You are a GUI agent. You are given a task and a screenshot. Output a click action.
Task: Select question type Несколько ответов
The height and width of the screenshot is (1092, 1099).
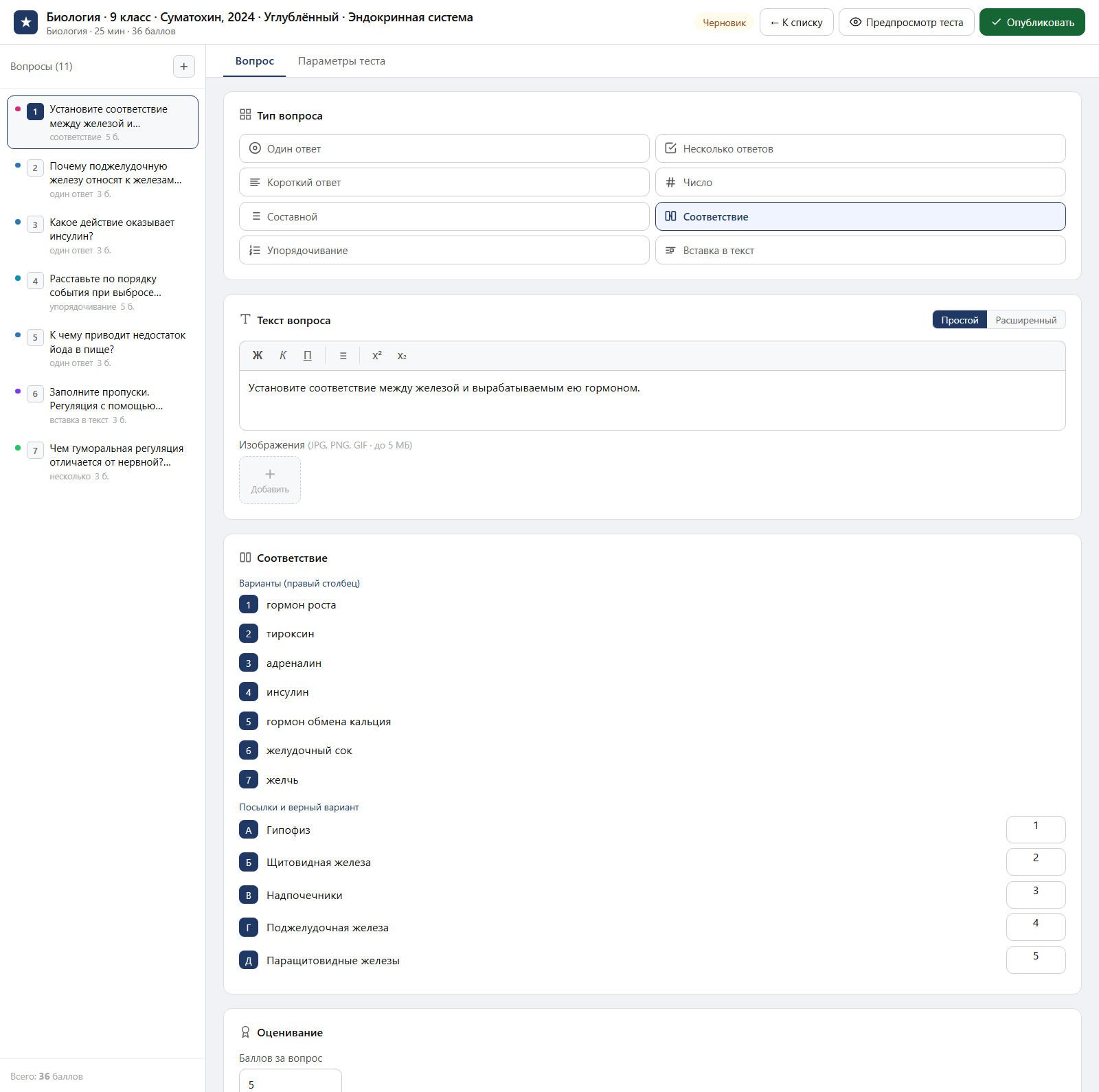click(860, 148)
